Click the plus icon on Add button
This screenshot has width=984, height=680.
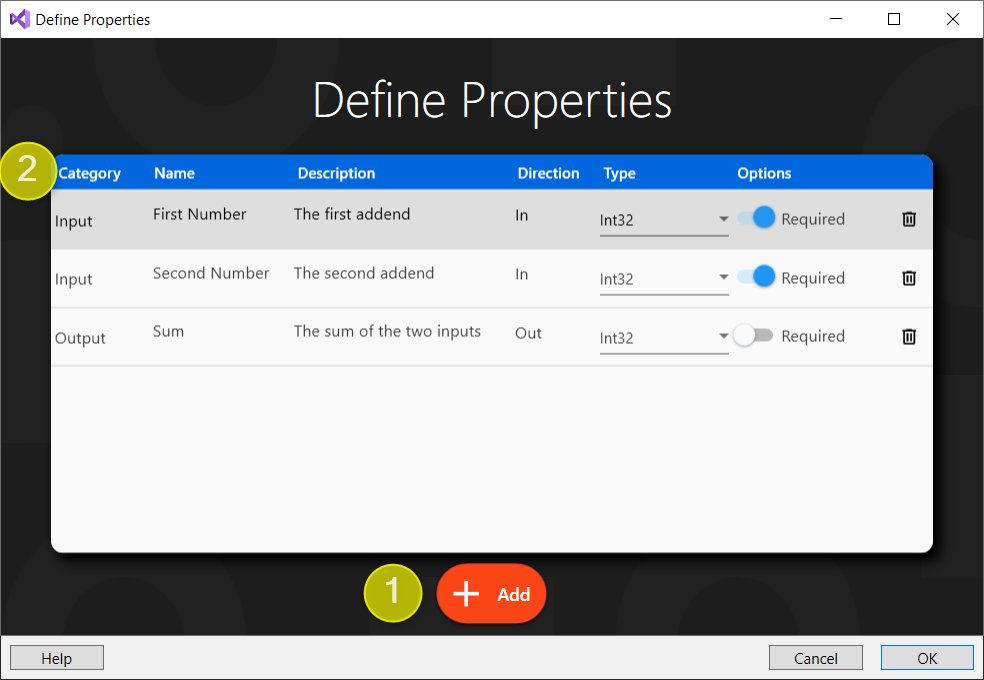(x=467, y=594)
